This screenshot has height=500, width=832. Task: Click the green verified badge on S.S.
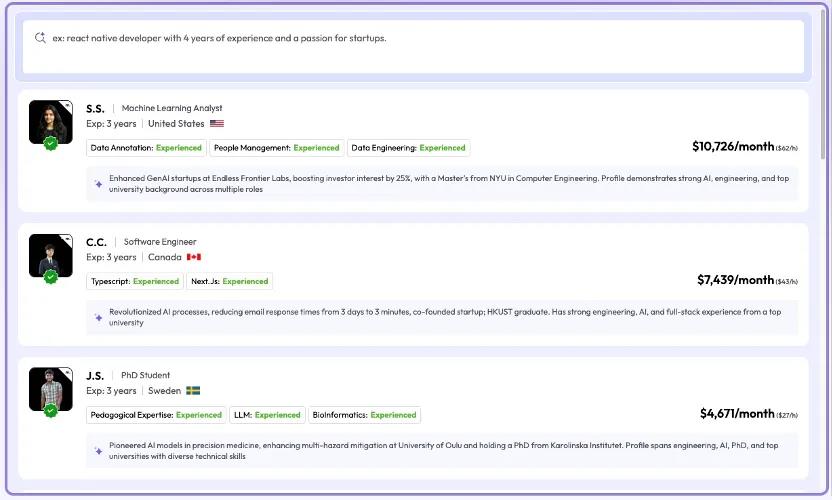coord(51,143)
